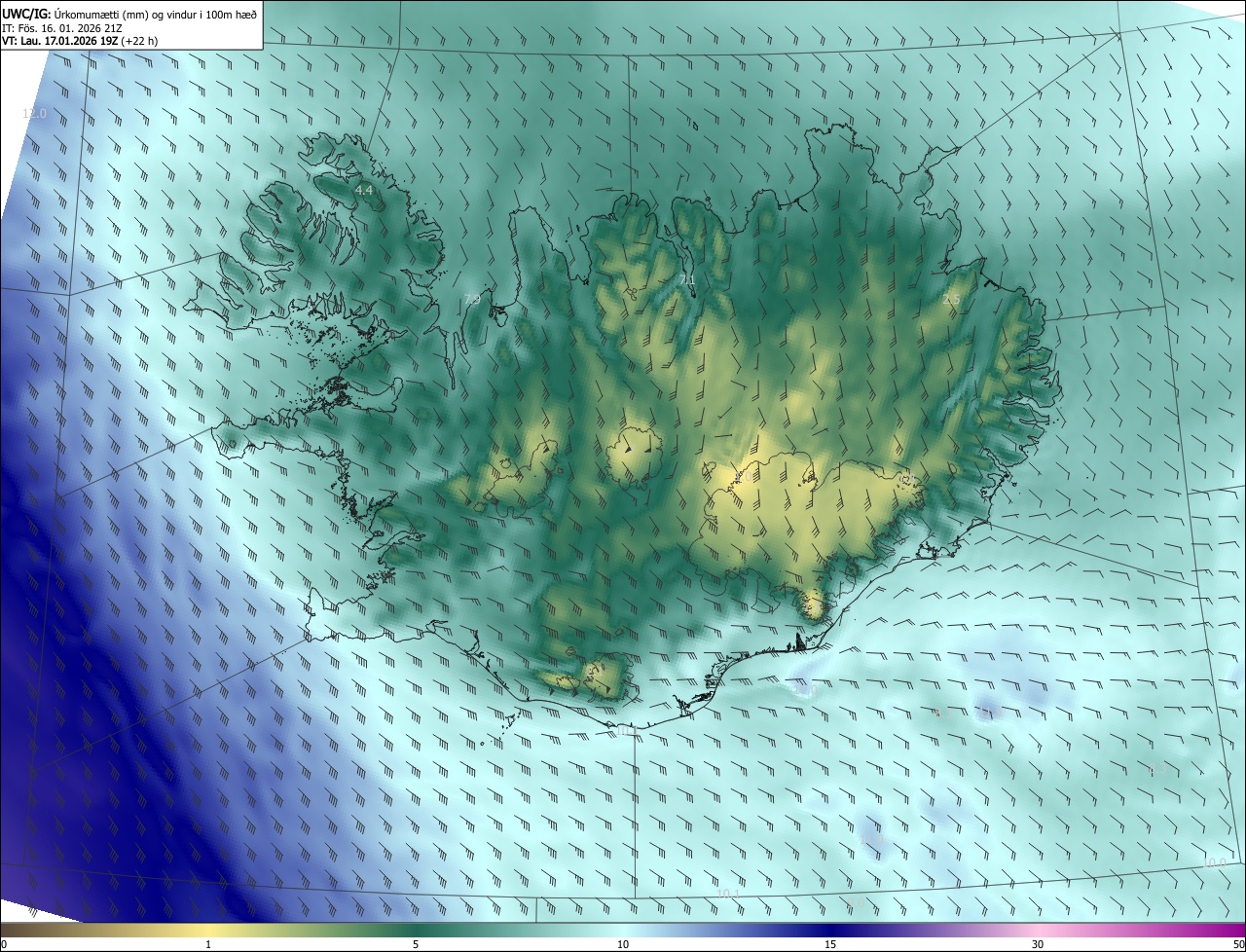Click the "12.0" value label on the map
The image size is (1246, 952).
coord(34,114)
